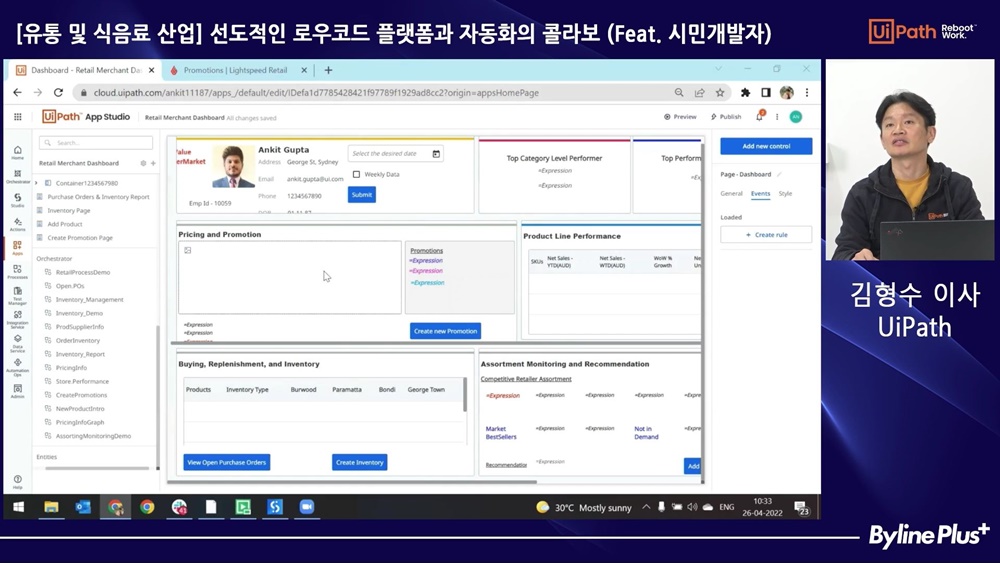Select Store.Performance process
Image resolution: width=1000 pixels, height=563 pixels.
pyautogui.click(x=82, y=381)
